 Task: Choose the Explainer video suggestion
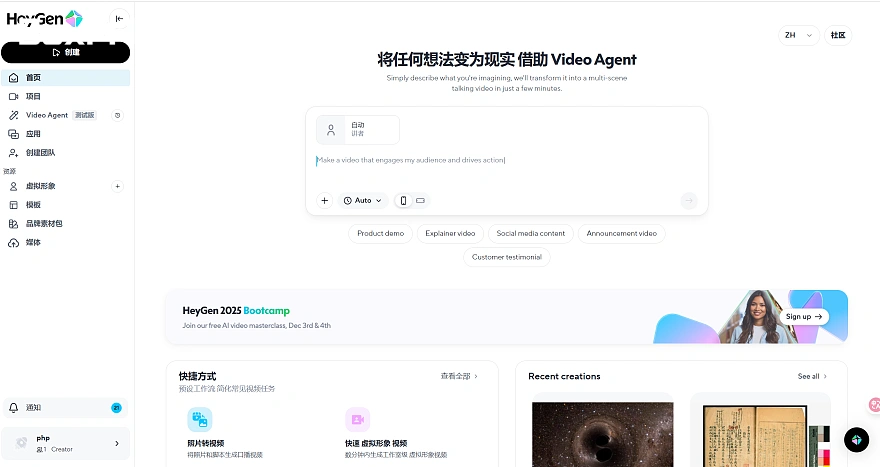pyautogui.click(x=450, y=234)
